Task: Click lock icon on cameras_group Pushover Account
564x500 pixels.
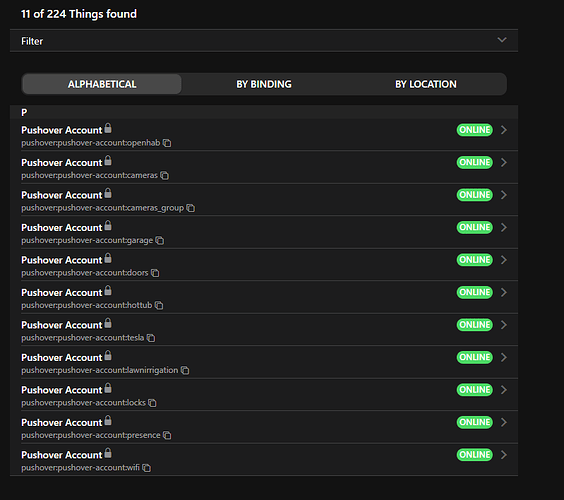Action: click(108, 193)
